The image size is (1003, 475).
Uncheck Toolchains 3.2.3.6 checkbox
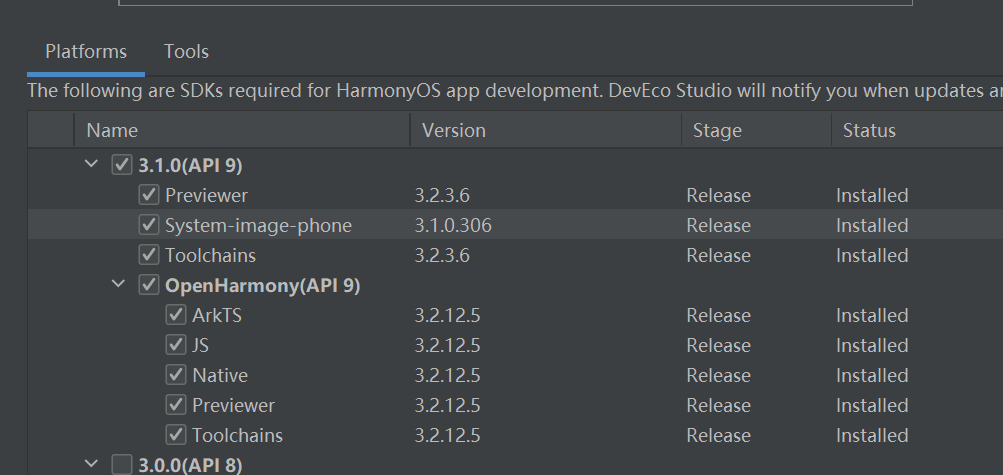(148, 254)
